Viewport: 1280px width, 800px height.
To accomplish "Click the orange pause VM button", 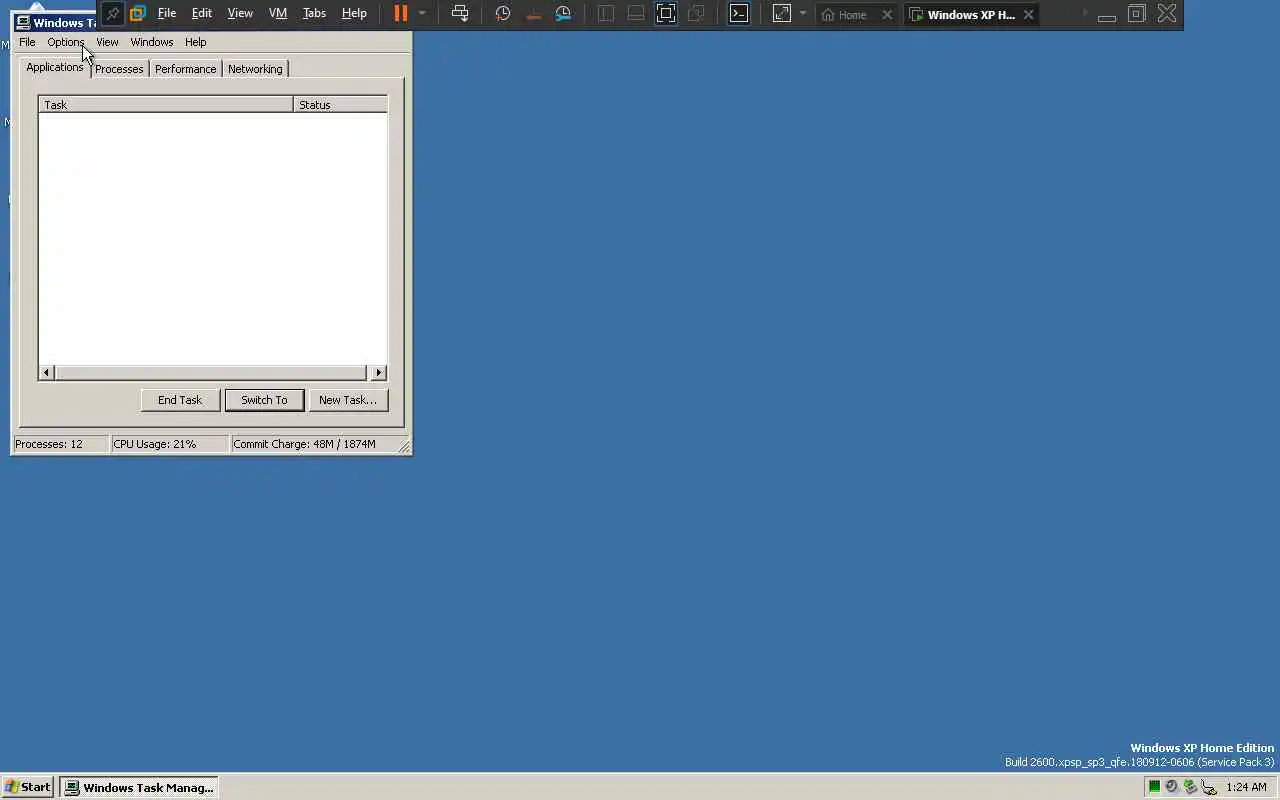I will point(401,14).
